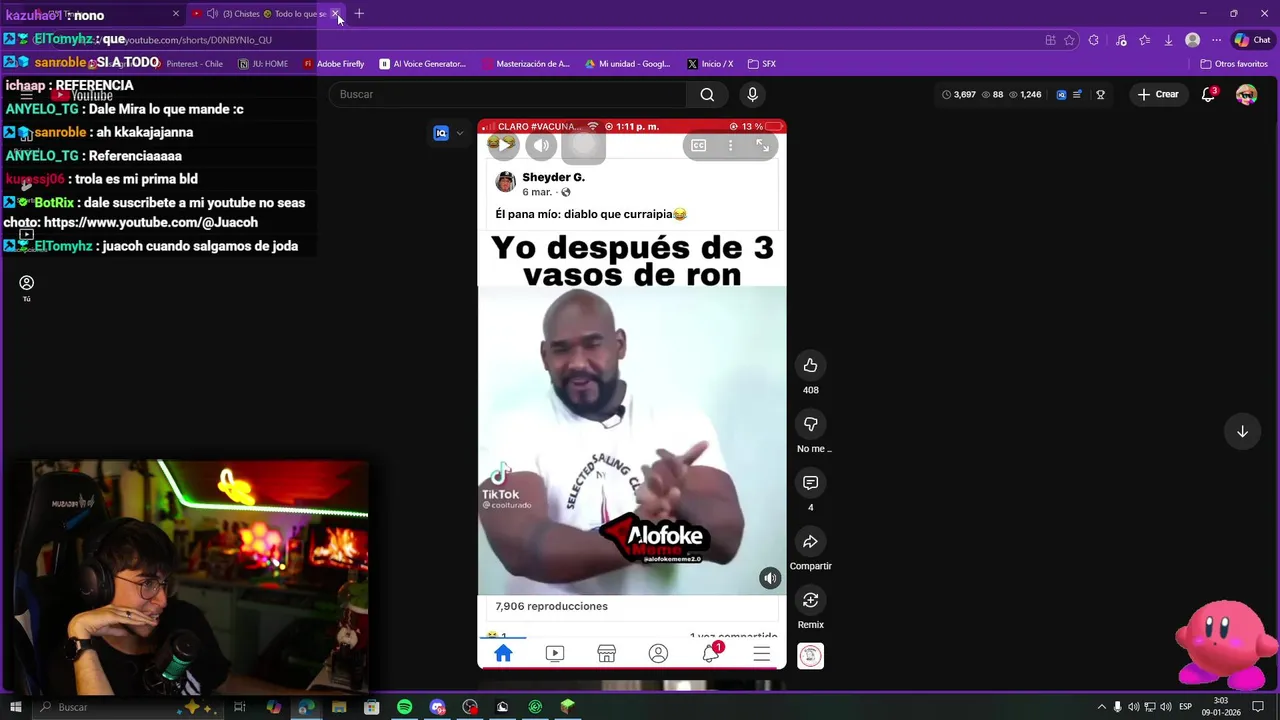Viewport: 1280px width, 720px height.
Task: Mute the short with the volume button
Action: tap(542, 146)
